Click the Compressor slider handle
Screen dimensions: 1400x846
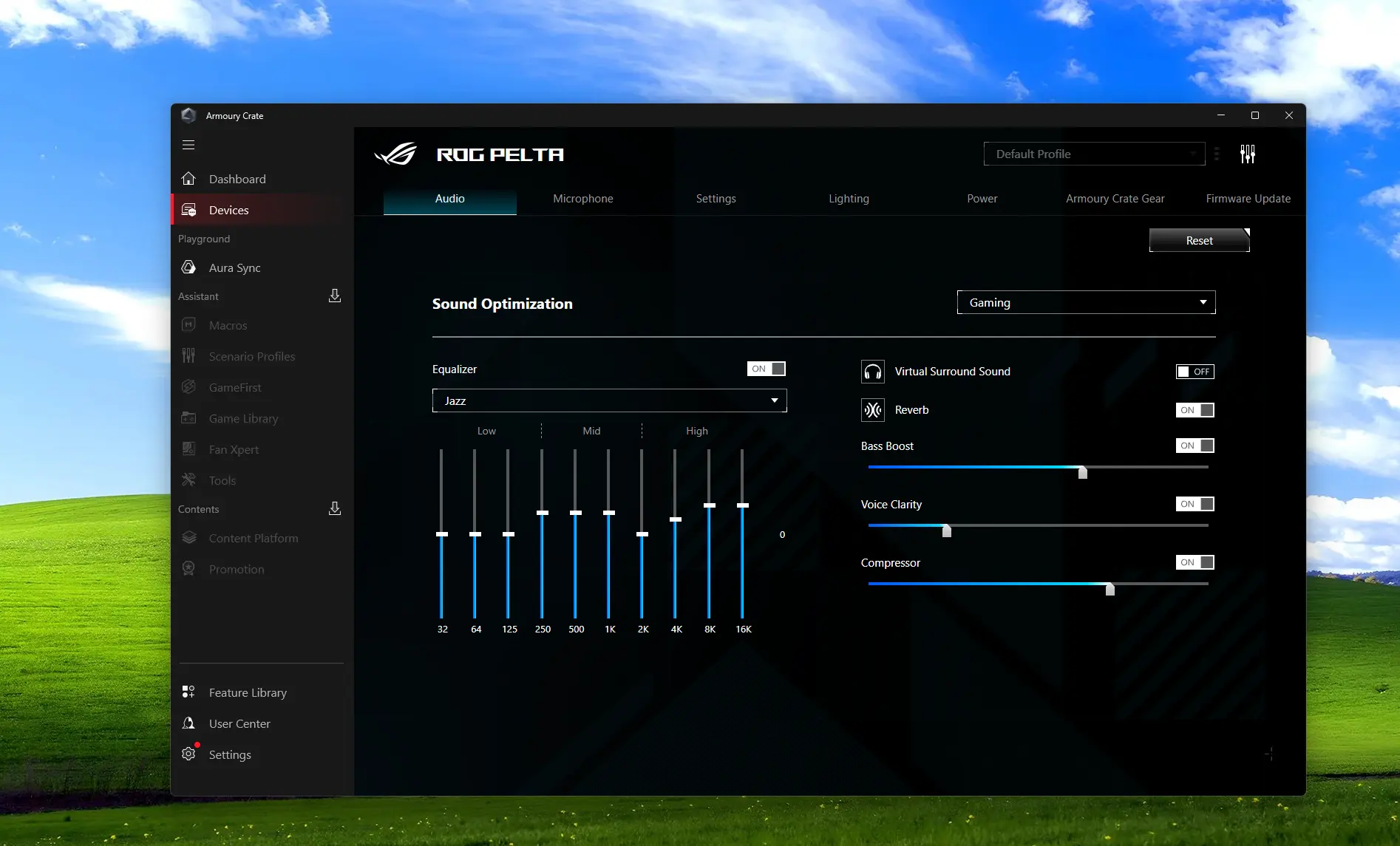[1110, 588]
